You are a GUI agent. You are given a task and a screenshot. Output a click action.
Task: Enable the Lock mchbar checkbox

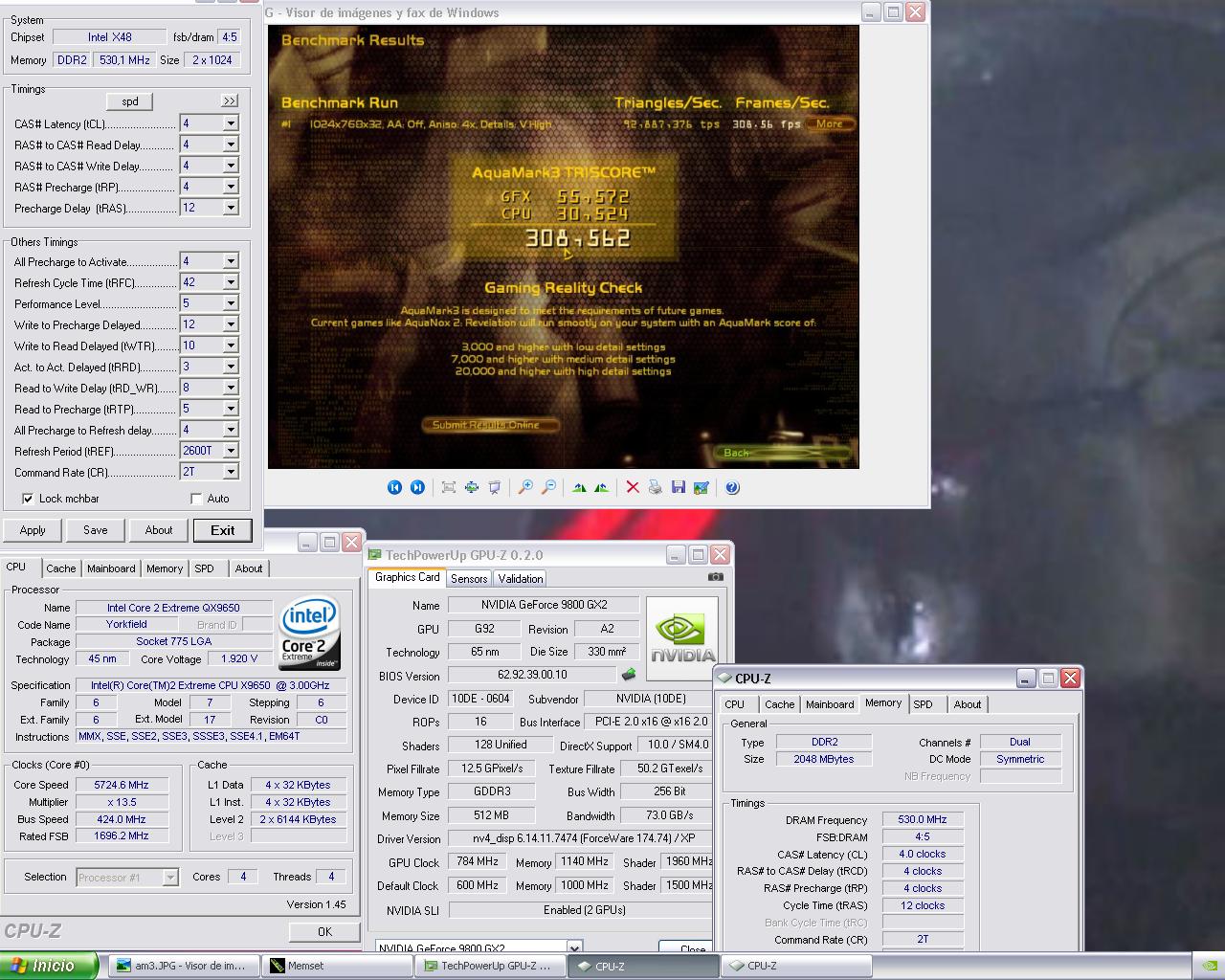[x=28, y=499]
